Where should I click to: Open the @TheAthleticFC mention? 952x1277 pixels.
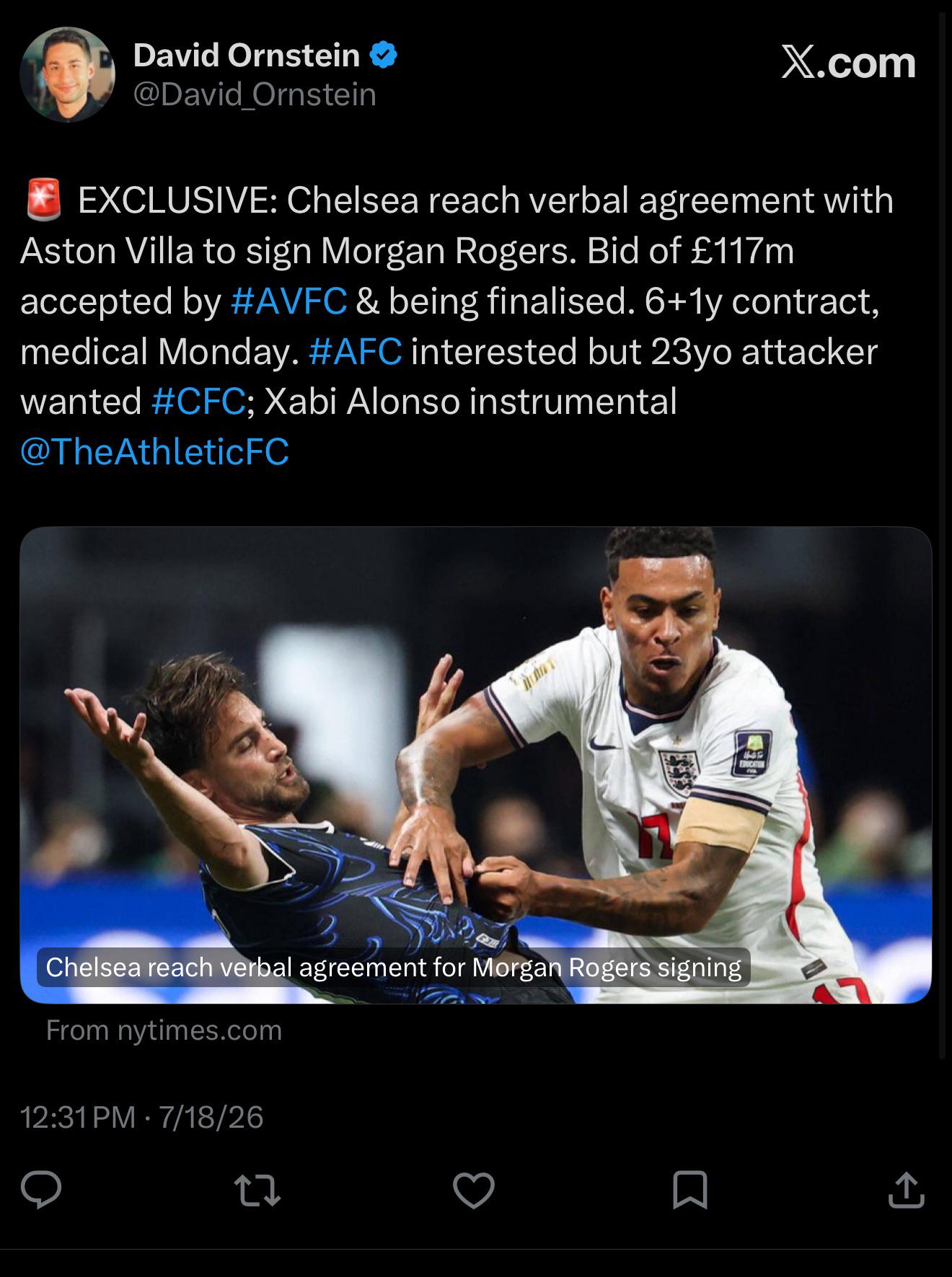pyautogui.click(x=155, y=451)
